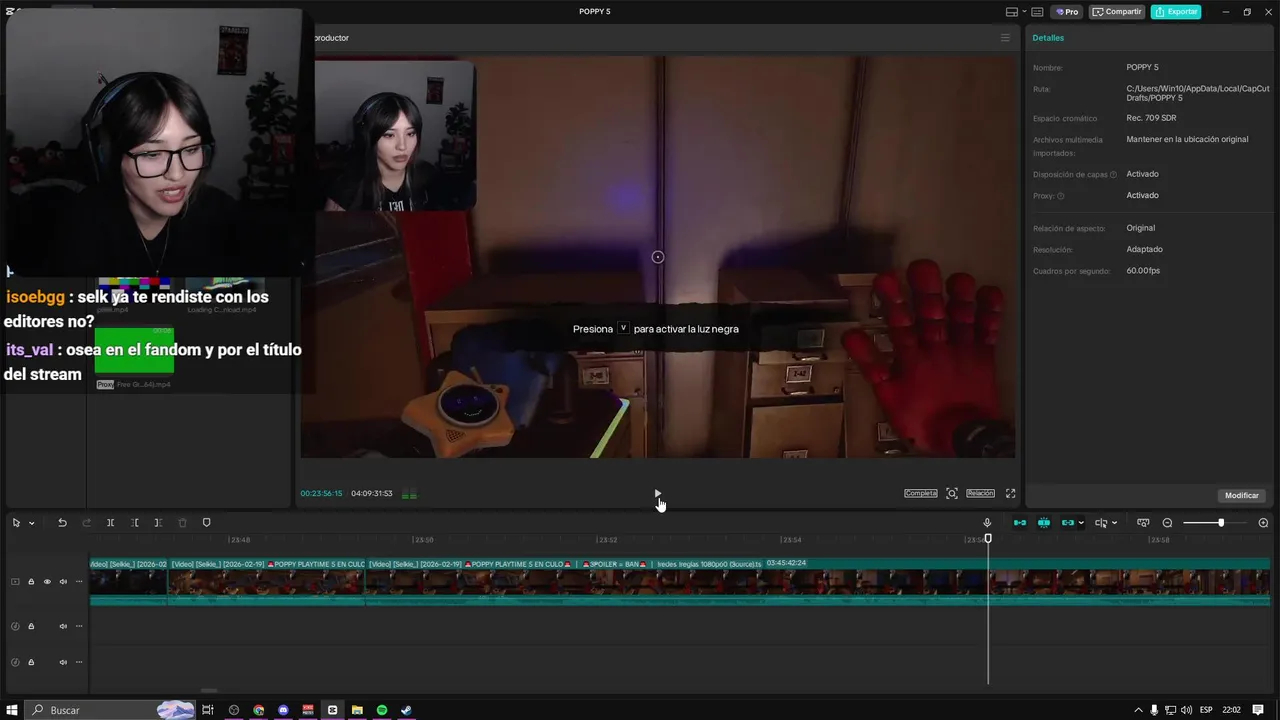Show hidden tray icons chevron
Screen dimensions: 1280x720
tap(1139, 710)
